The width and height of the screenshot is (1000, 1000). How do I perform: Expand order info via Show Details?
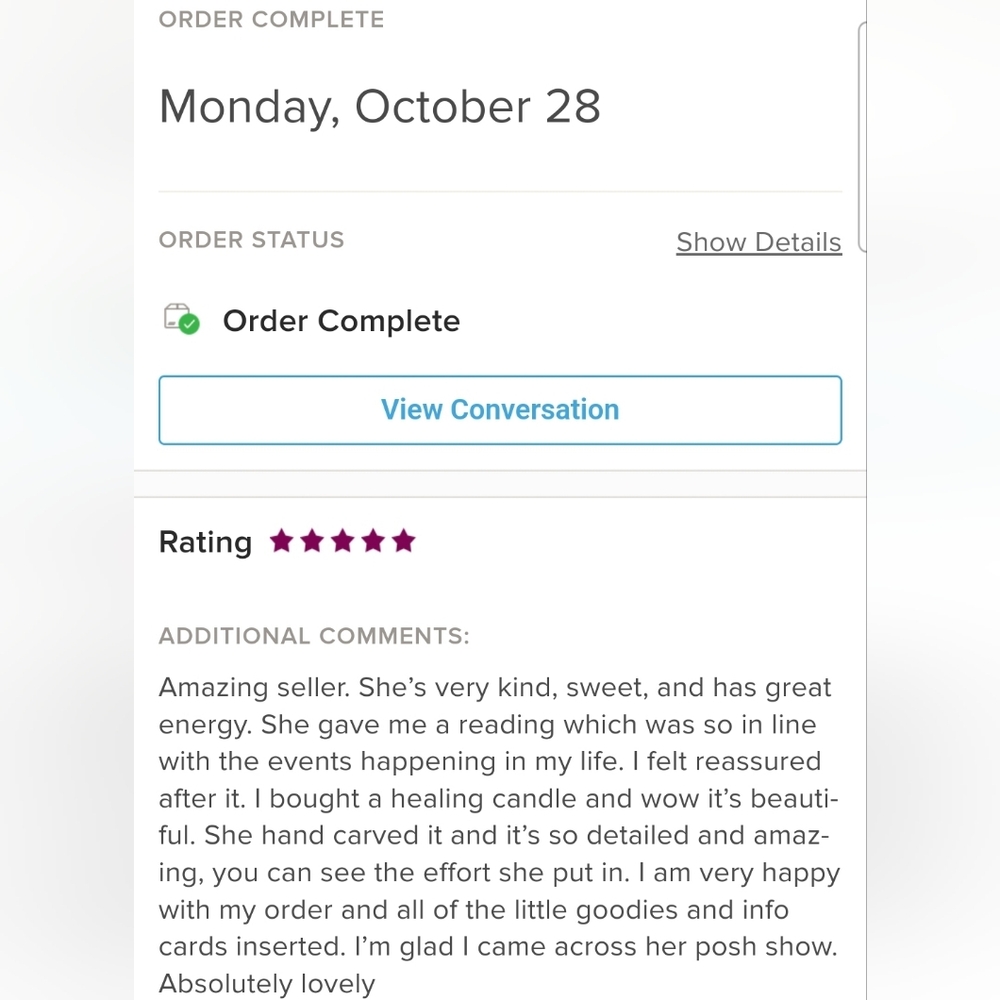click(758, 242)
